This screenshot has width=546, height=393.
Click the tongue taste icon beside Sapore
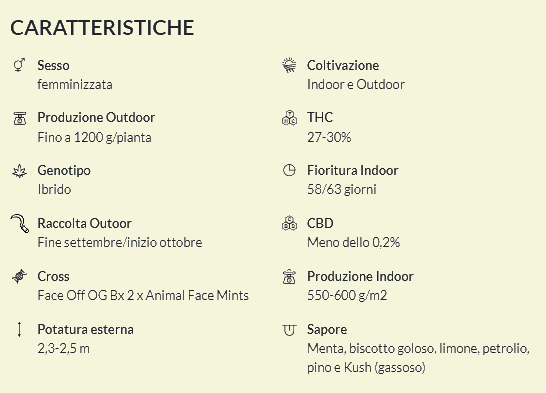[289, 330]
